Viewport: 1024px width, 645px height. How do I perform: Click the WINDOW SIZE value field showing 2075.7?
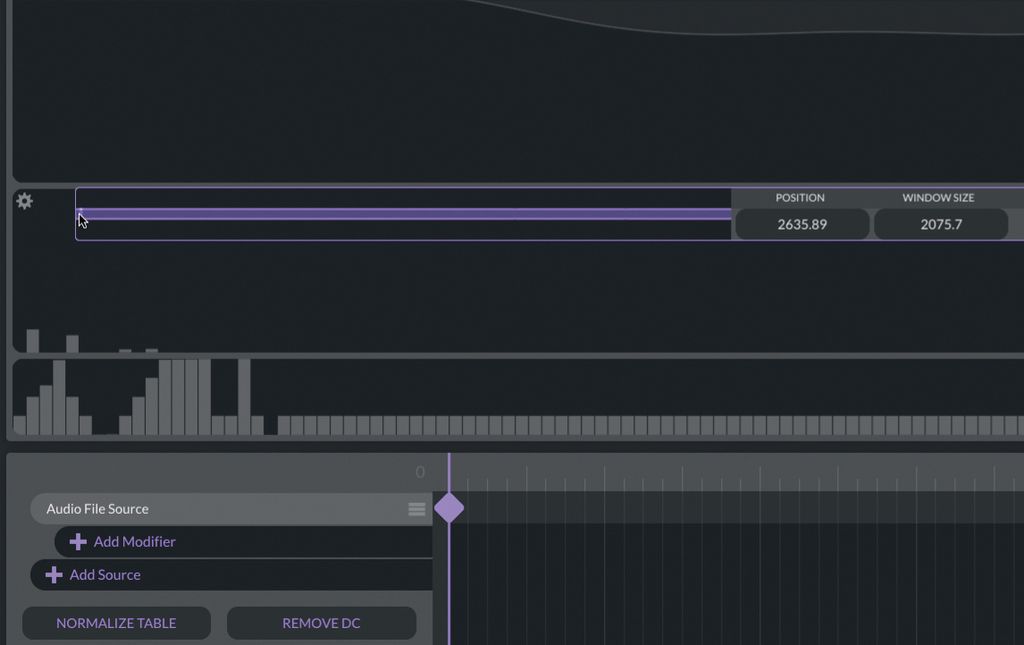pyautogui.click(x=940, y=224)
